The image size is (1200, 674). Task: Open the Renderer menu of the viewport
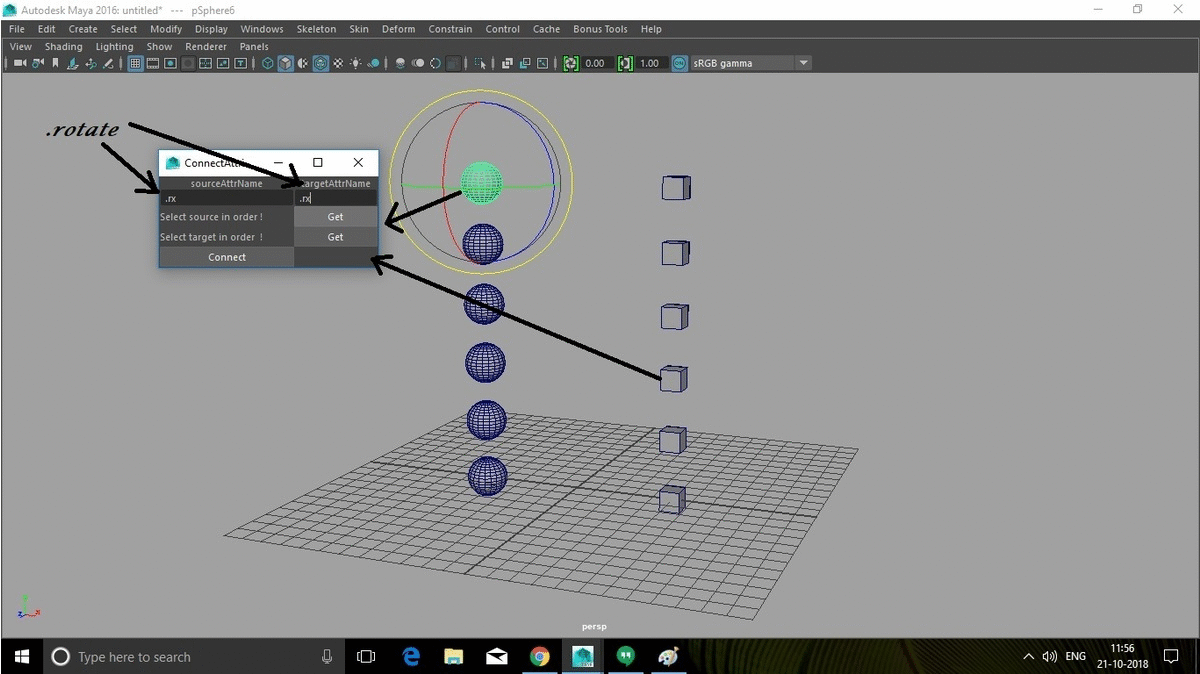(x=206, y=46)
